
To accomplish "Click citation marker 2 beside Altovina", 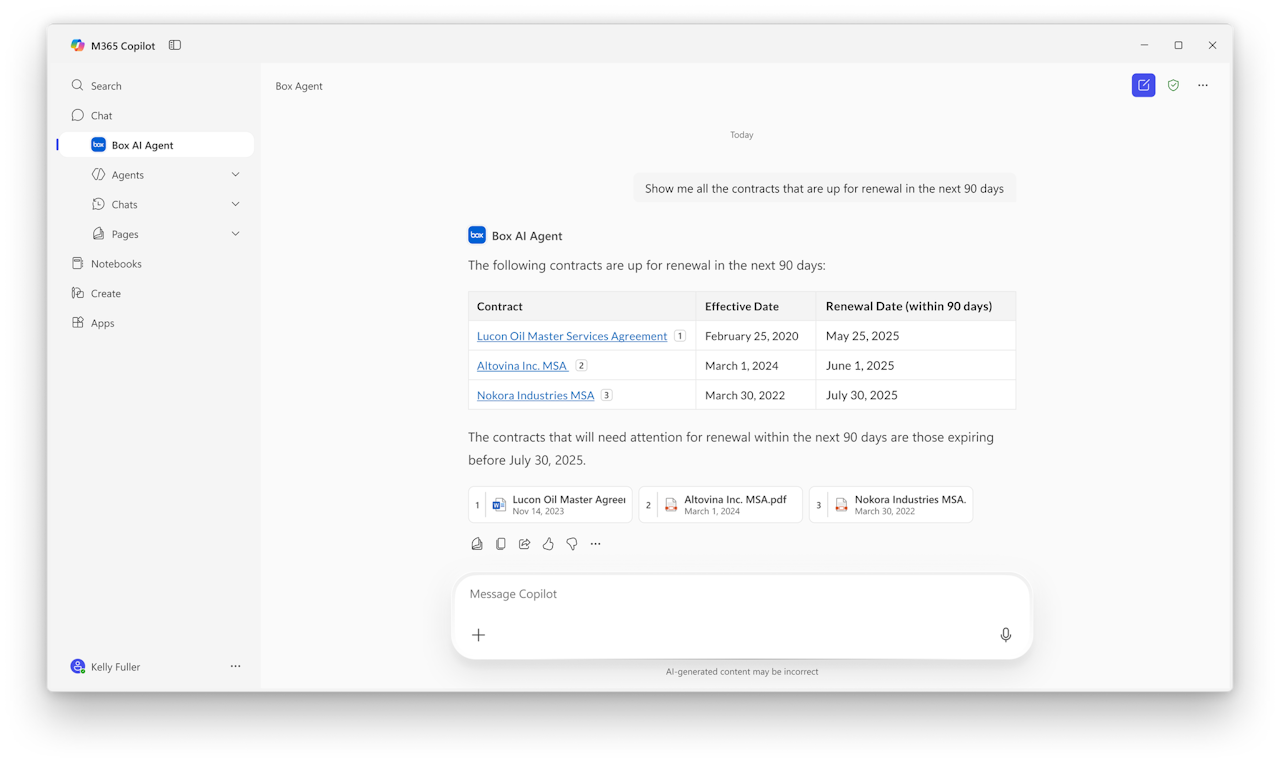I will 581,366.
